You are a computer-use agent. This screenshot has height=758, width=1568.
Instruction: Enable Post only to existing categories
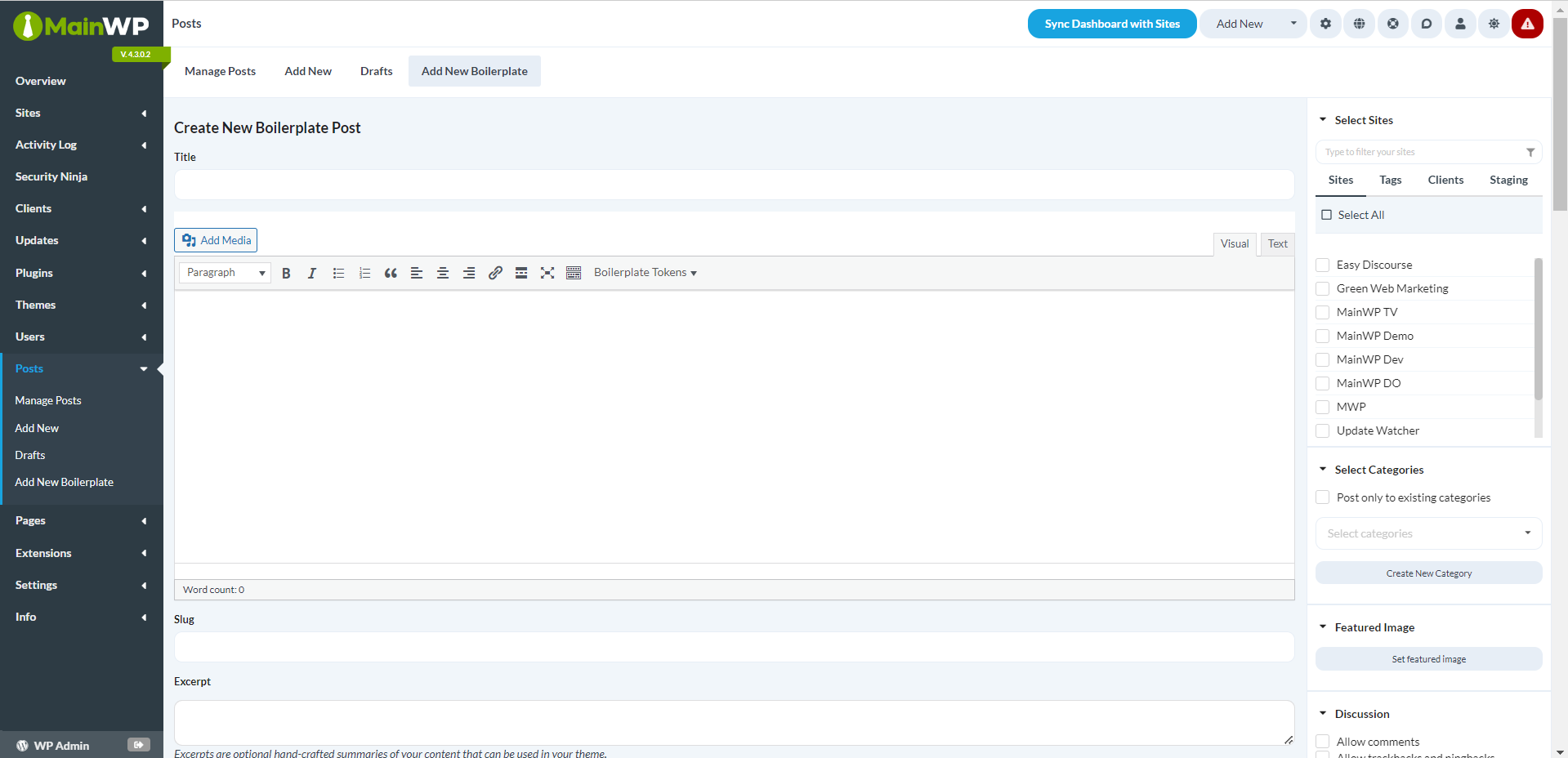click(x=1323, y=497)
